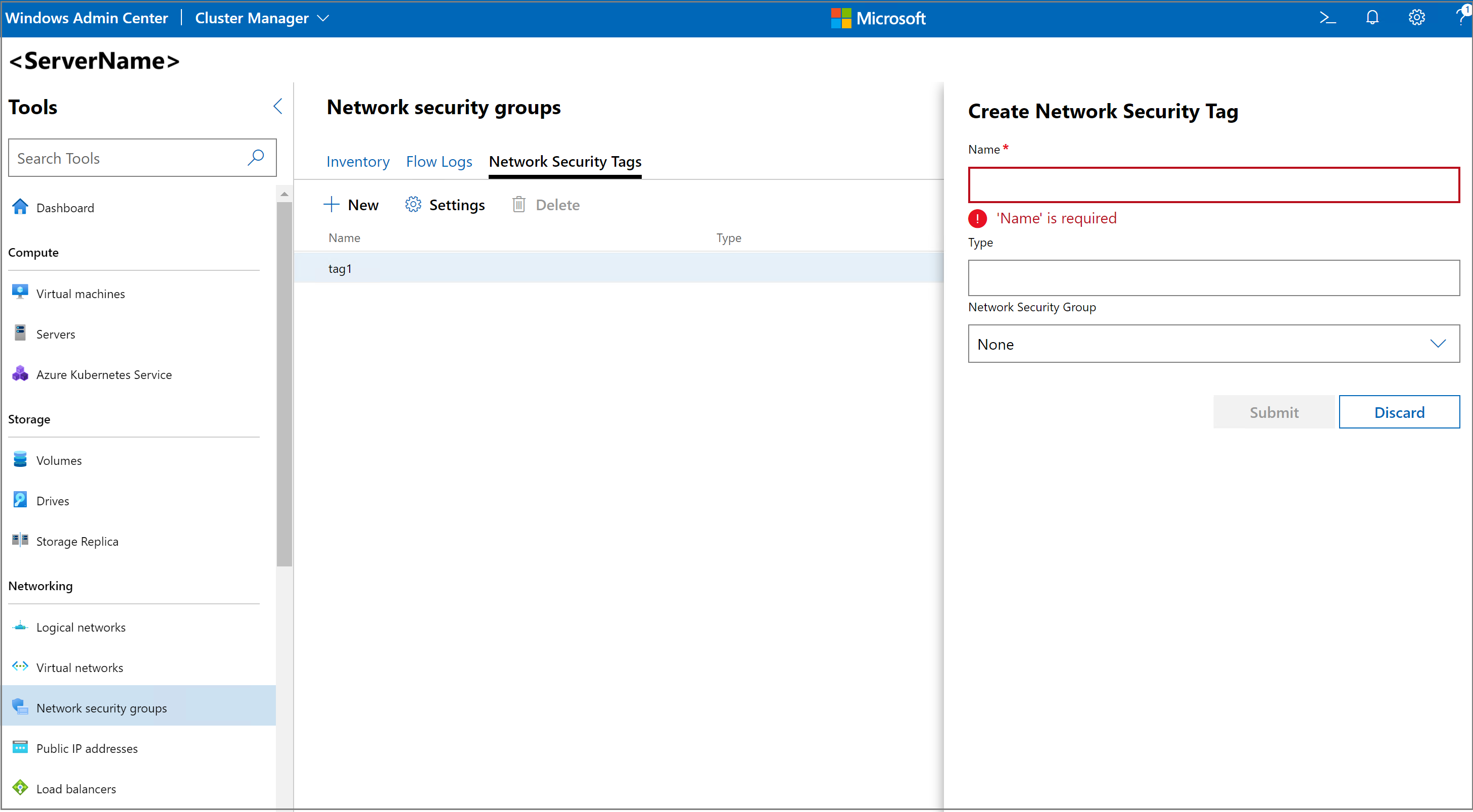Select Azure Kubernetes Service tool
1473x812 pixels.
pos(104,374)
